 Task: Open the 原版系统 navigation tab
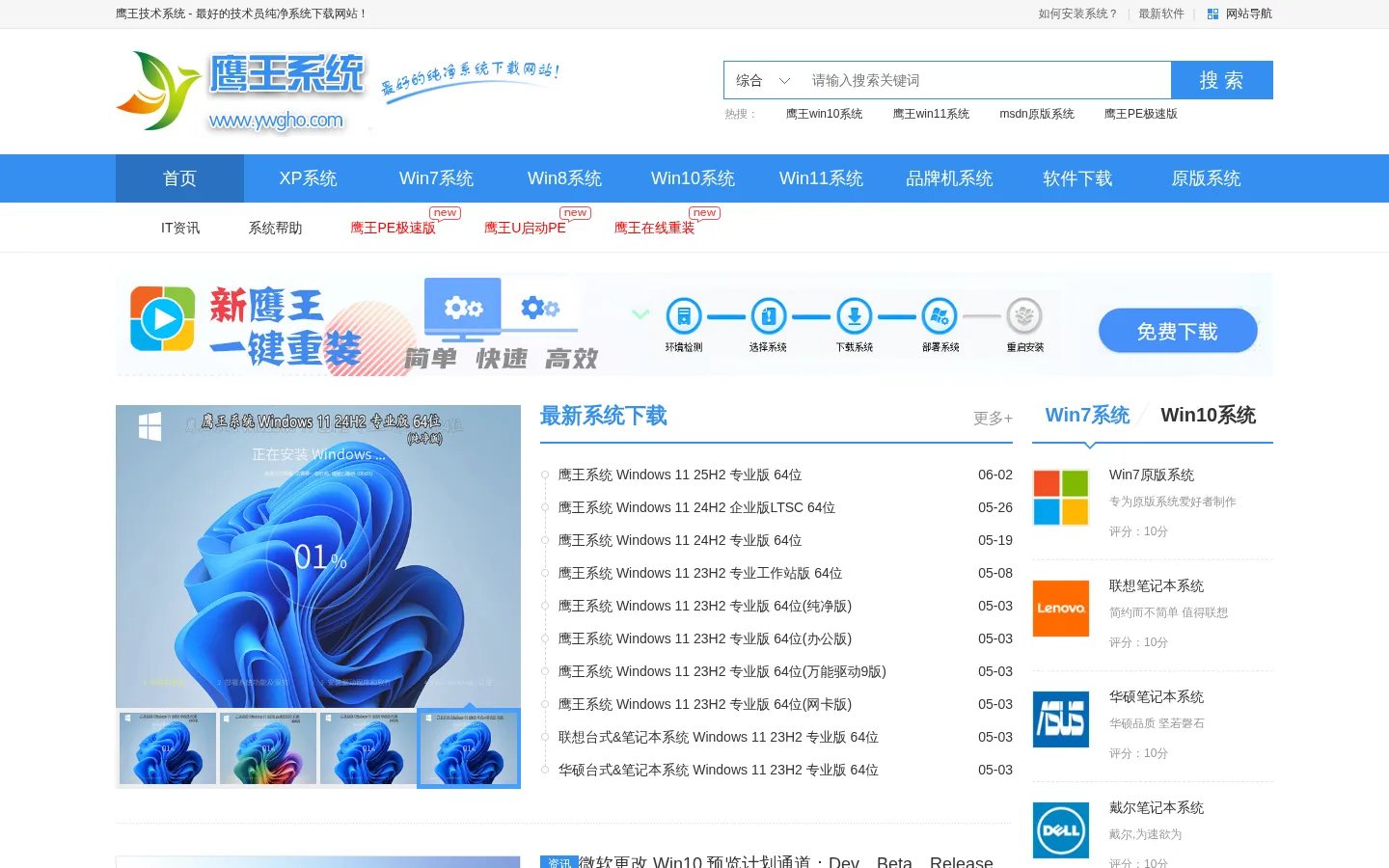coord(1206,178)
